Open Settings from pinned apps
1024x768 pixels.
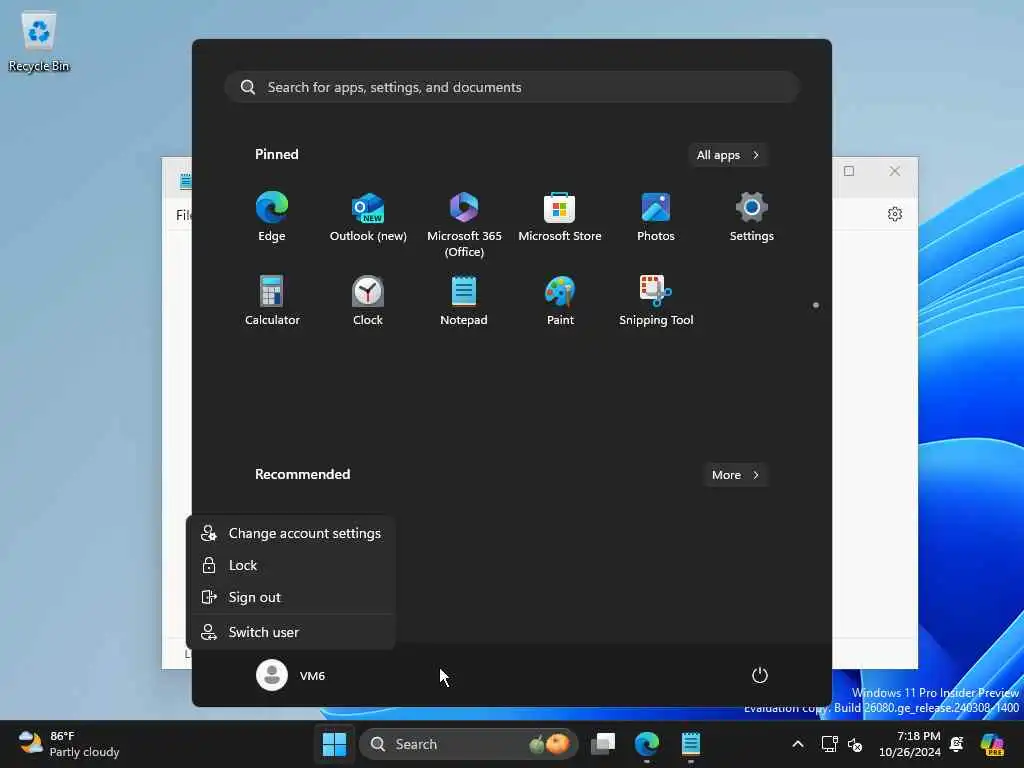[752, 217]
